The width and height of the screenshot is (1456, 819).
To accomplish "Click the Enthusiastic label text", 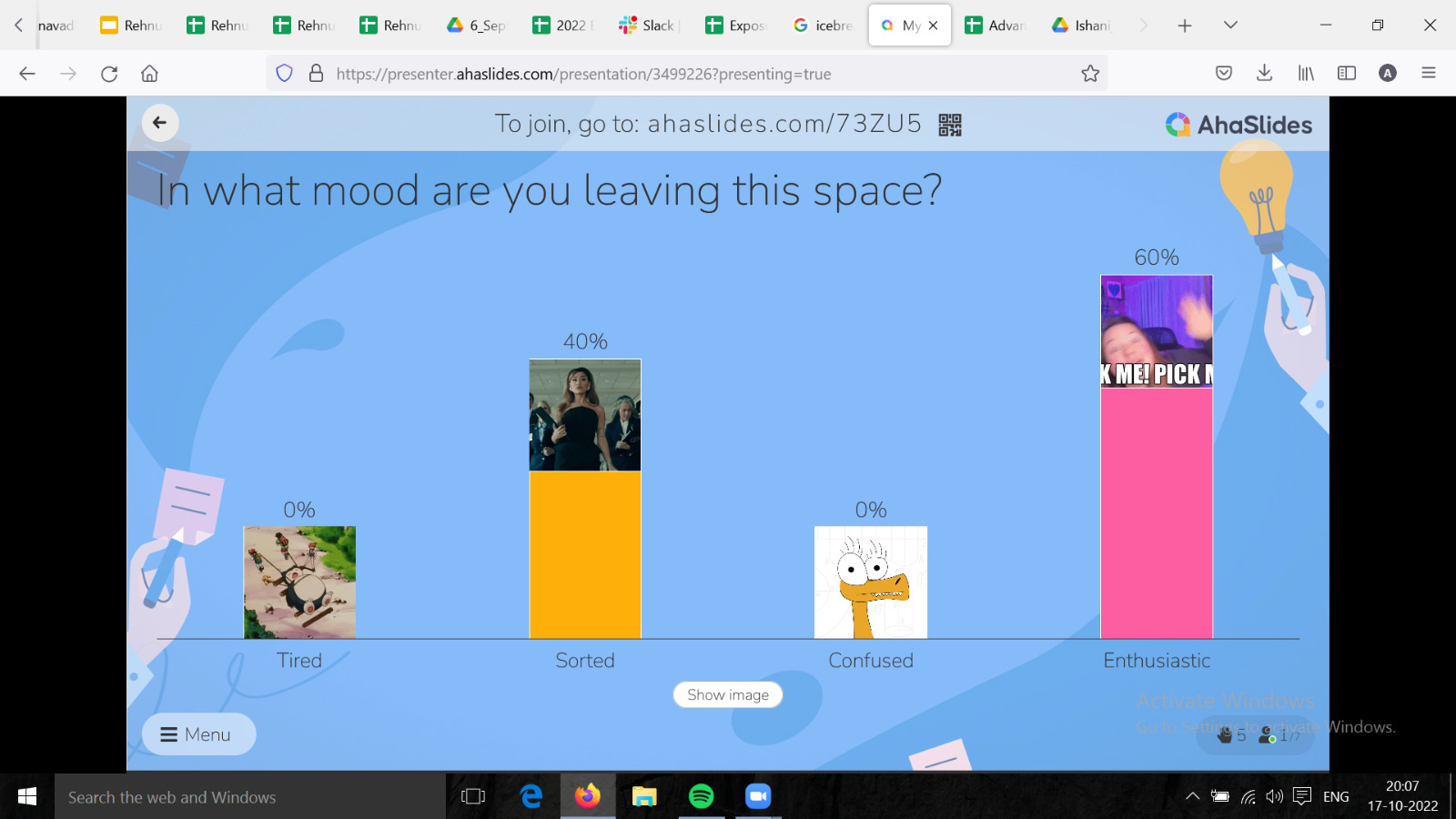I will [x=1157, y=661].
